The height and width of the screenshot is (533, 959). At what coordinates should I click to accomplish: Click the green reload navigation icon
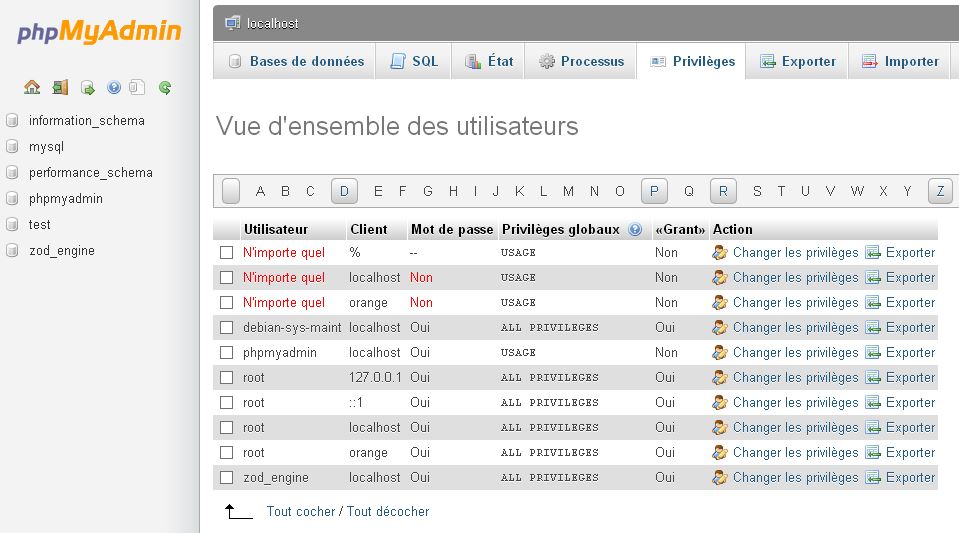pos(165,88)
